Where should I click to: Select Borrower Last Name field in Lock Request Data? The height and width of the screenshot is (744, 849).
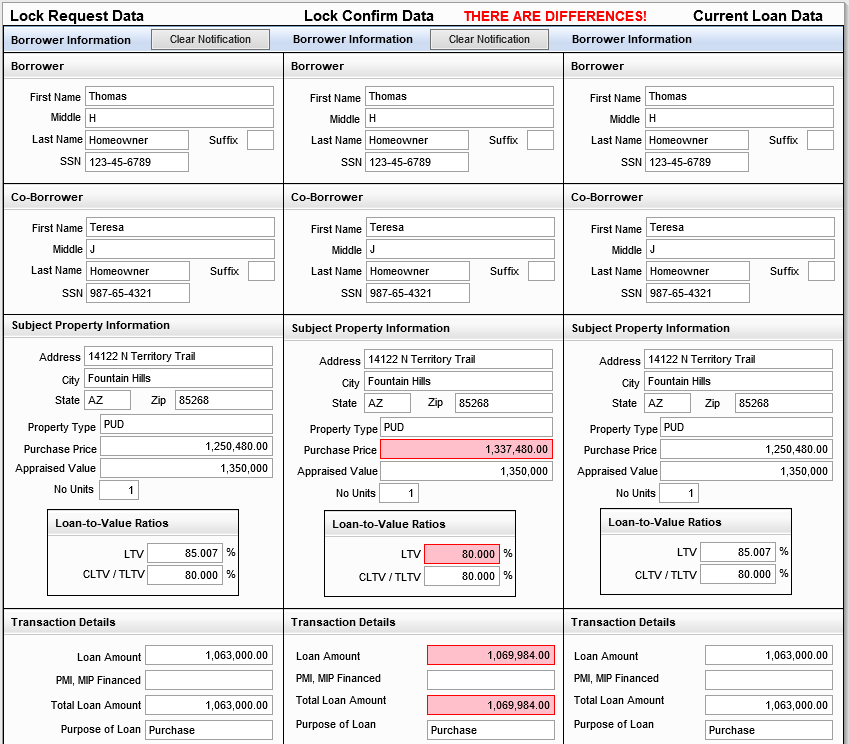[x=137, y=140]
